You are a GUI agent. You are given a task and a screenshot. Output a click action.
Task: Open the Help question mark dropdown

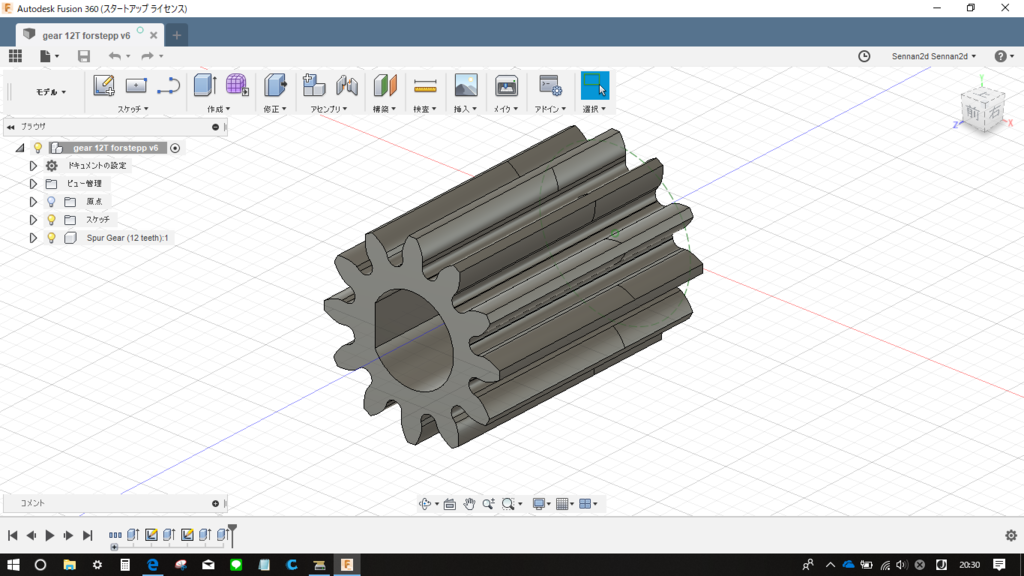coord(1004,56)
